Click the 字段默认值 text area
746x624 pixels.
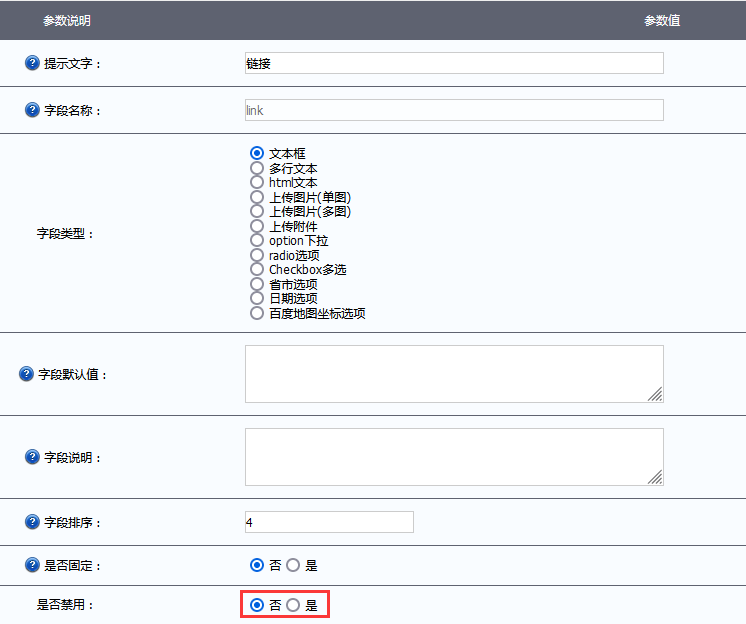pos(454,374)
